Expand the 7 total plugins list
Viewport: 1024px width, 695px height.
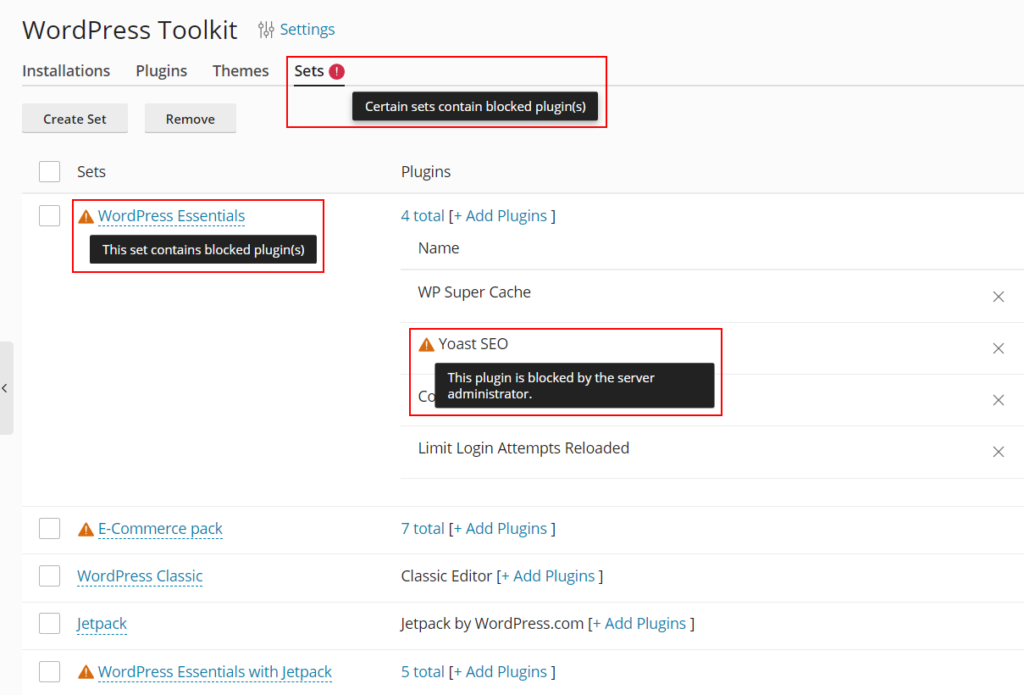tap(423, 528)
